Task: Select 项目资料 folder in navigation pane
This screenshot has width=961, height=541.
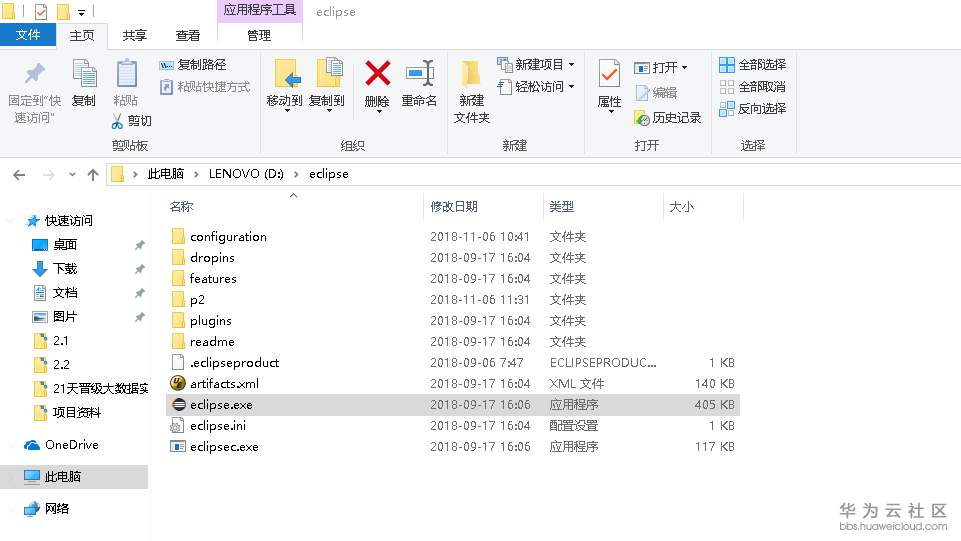Action: pos(77,412)
